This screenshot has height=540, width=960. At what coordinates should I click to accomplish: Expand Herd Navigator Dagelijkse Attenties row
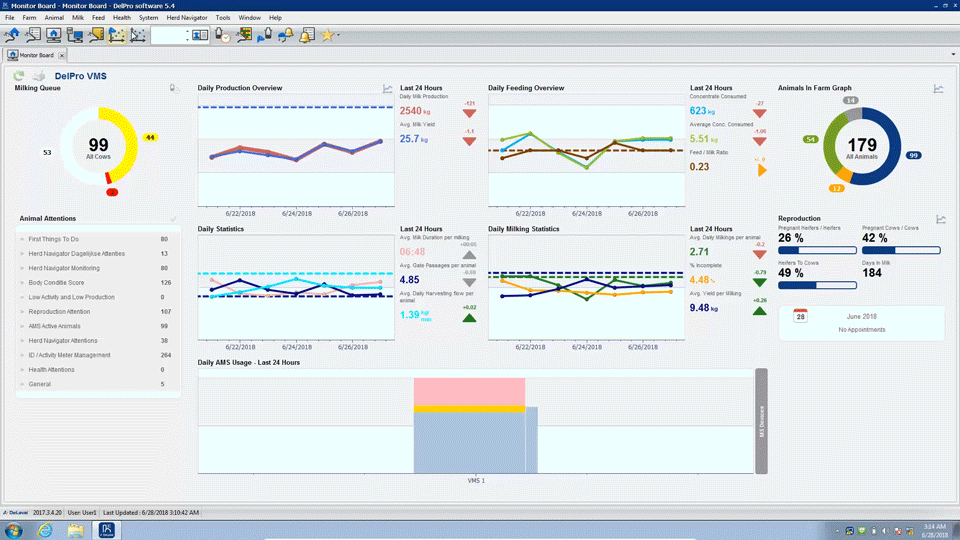[x=22, y=254]
